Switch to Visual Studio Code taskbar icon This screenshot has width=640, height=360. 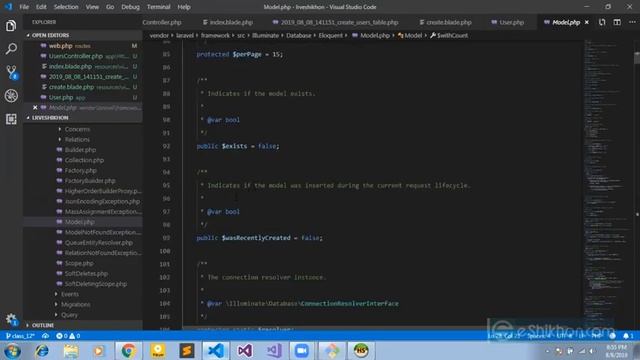click(216, 351)
